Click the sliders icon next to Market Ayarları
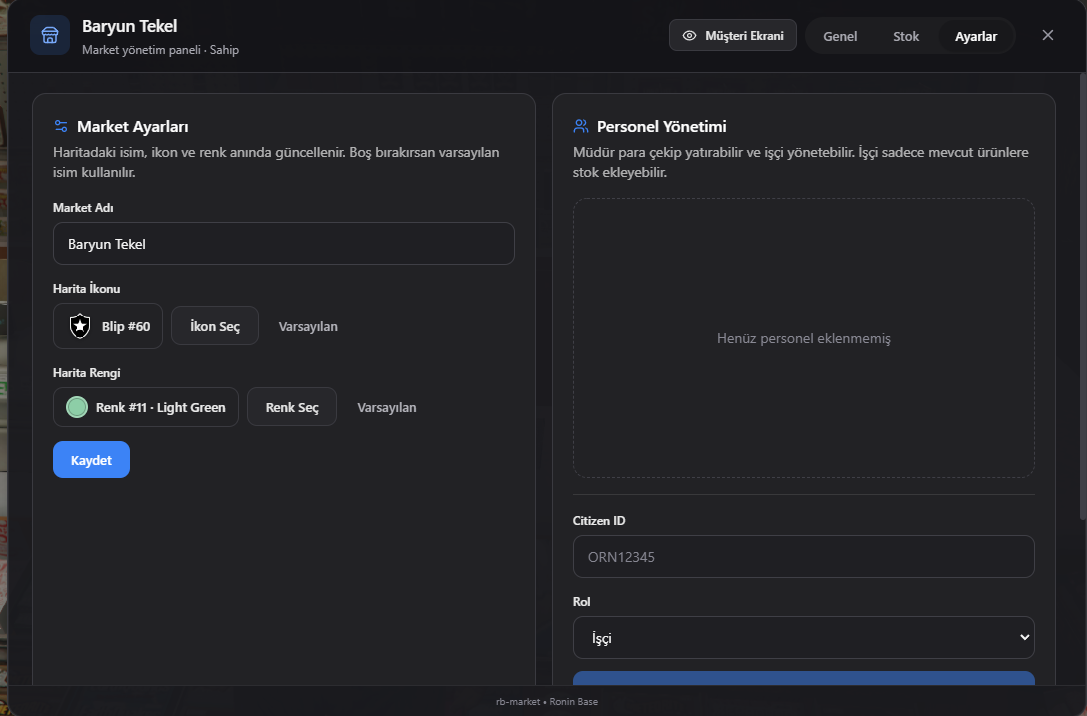1087x716 pixels. 61,126
